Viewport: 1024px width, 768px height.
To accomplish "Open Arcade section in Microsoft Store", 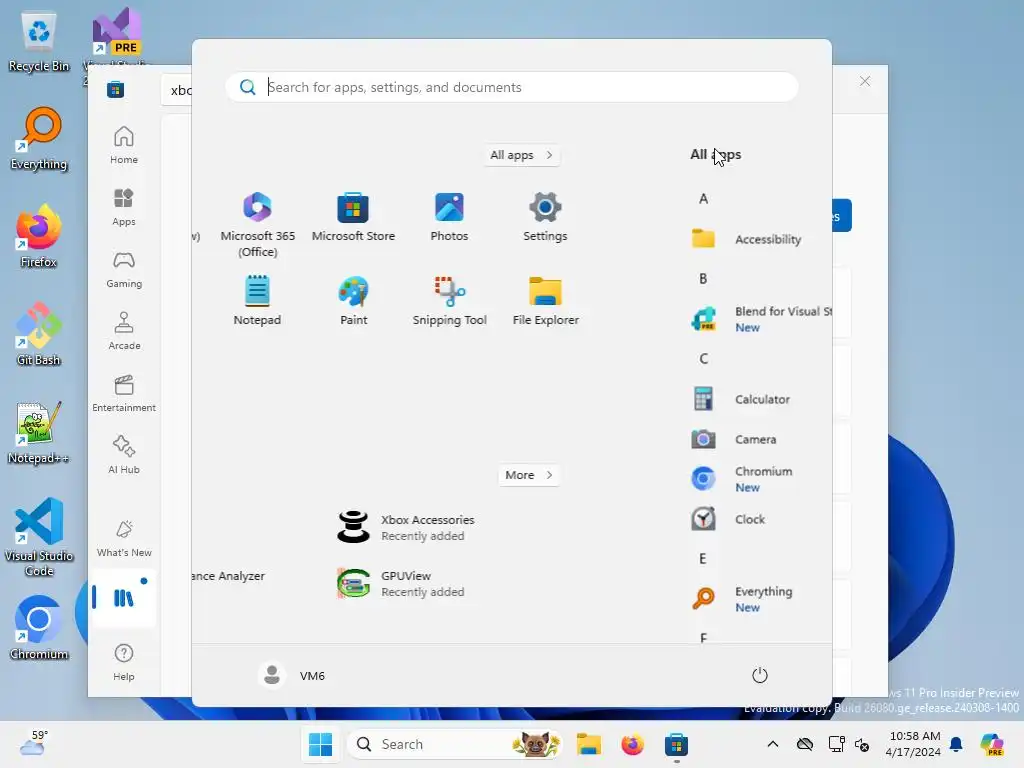I will pyautogui.click(x=124, y=332).
